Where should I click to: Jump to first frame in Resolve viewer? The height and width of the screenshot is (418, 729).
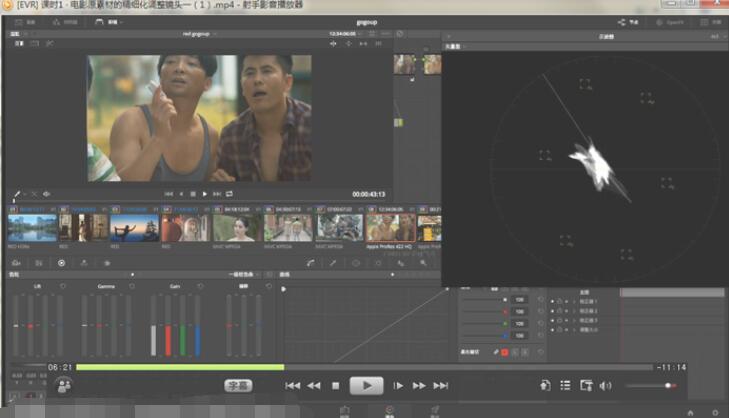(x=169, y=194)
